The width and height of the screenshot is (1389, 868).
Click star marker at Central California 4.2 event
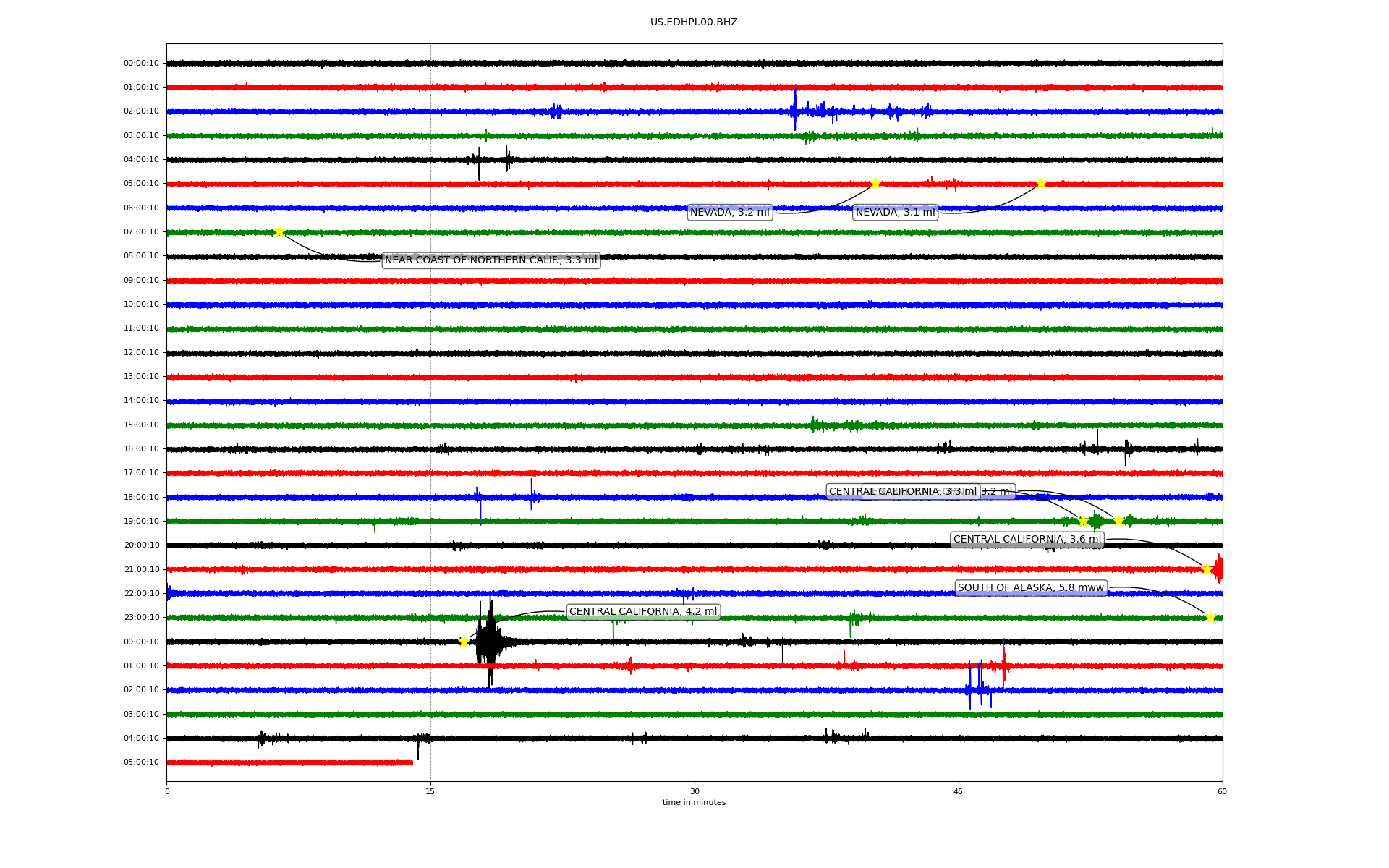pos(464,642)
